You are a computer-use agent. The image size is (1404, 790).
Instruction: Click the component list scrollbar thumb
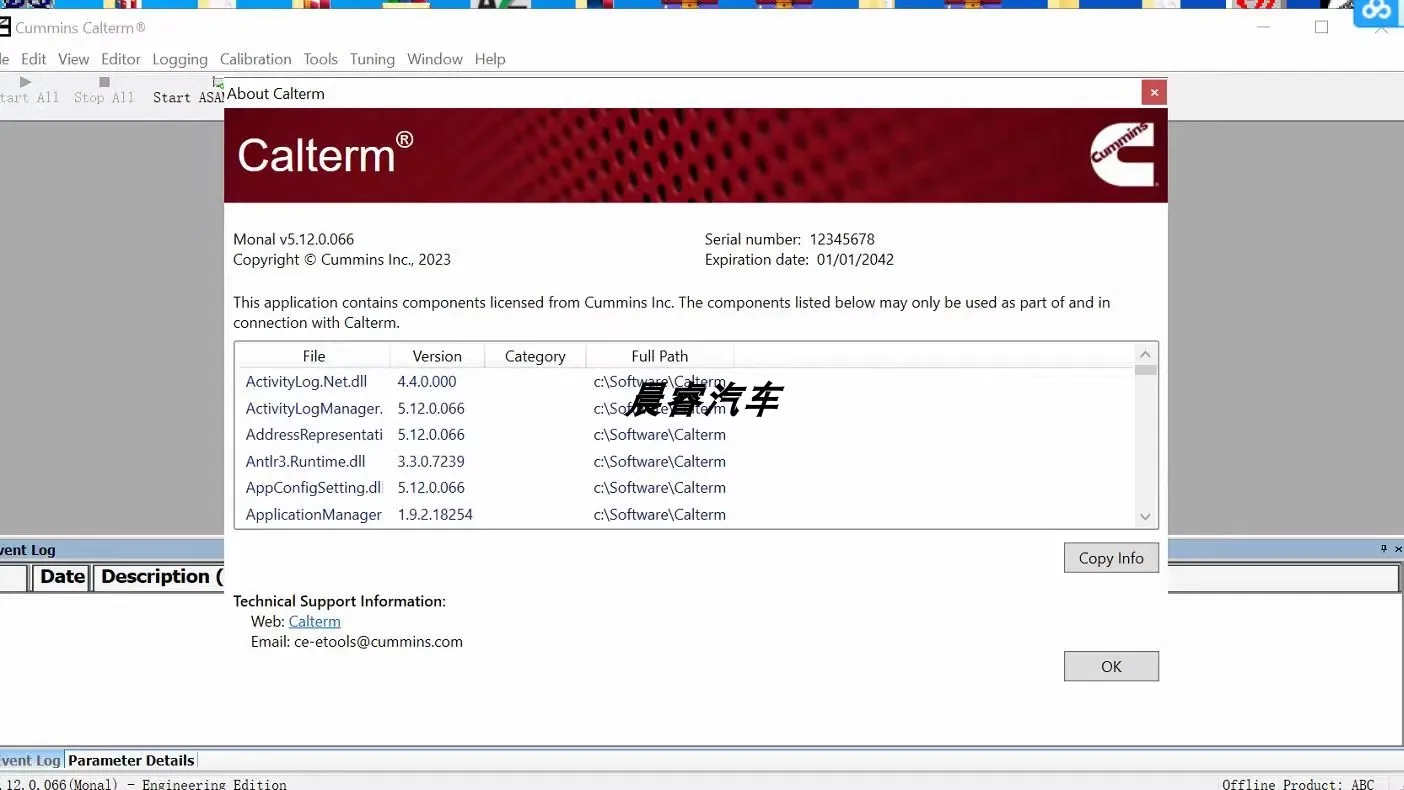coord(1146,370)
